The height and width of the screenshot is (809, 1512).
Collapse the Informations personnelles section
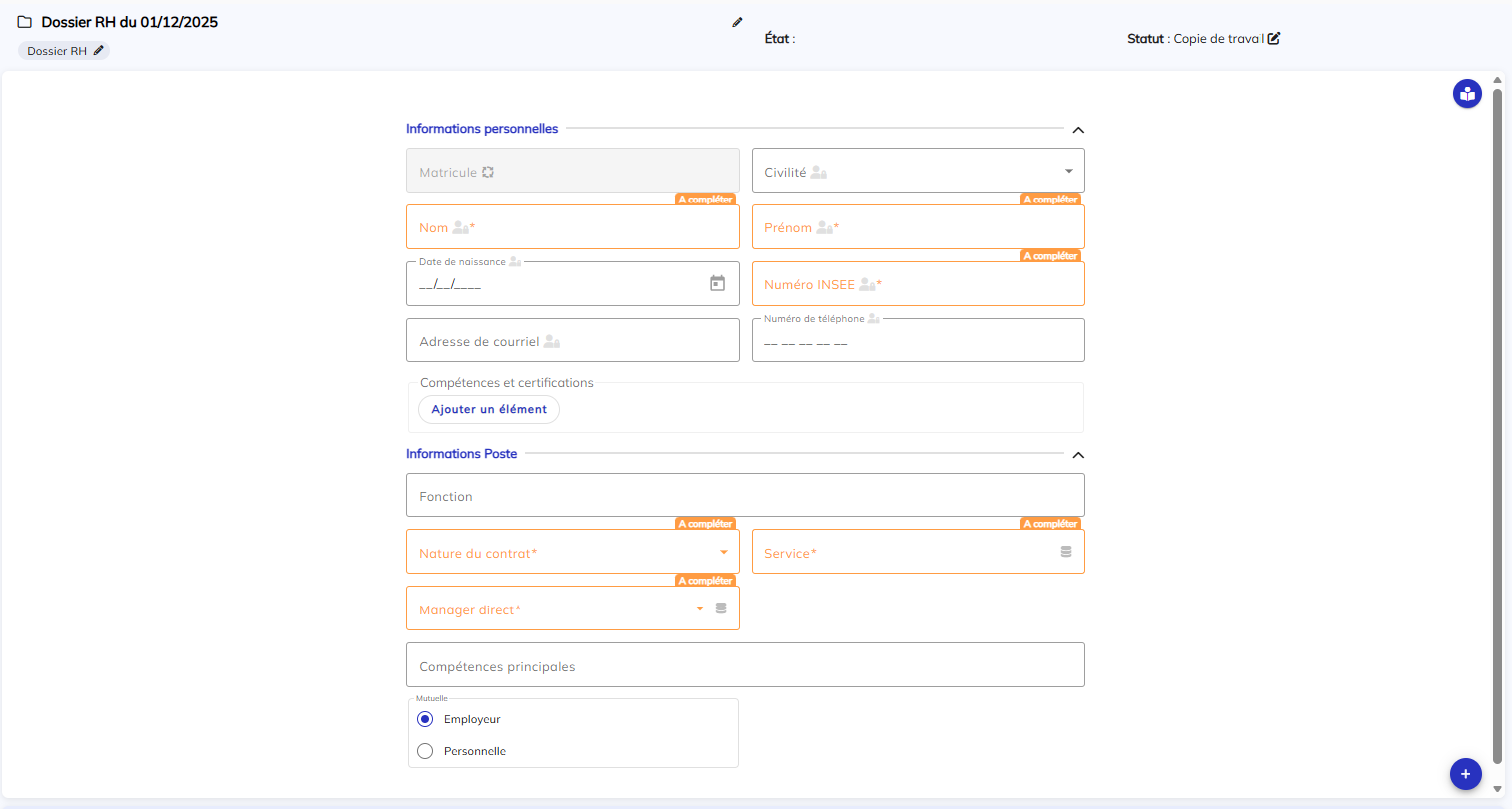tap(1077, 130)
